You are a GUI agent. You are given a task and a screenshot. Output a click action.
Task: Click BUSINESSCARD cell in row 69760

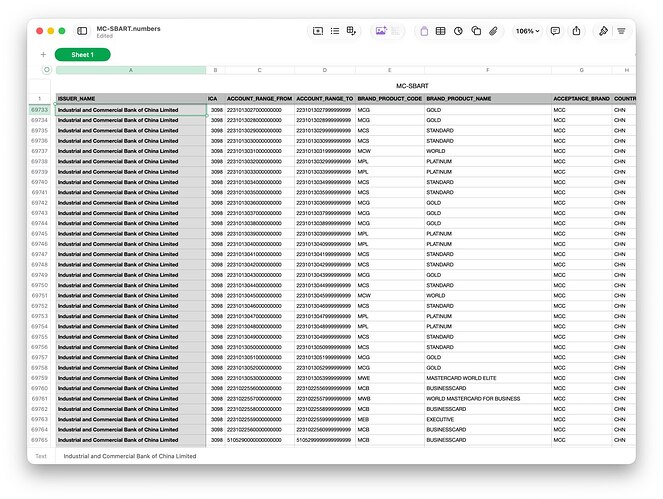(488, 388)
